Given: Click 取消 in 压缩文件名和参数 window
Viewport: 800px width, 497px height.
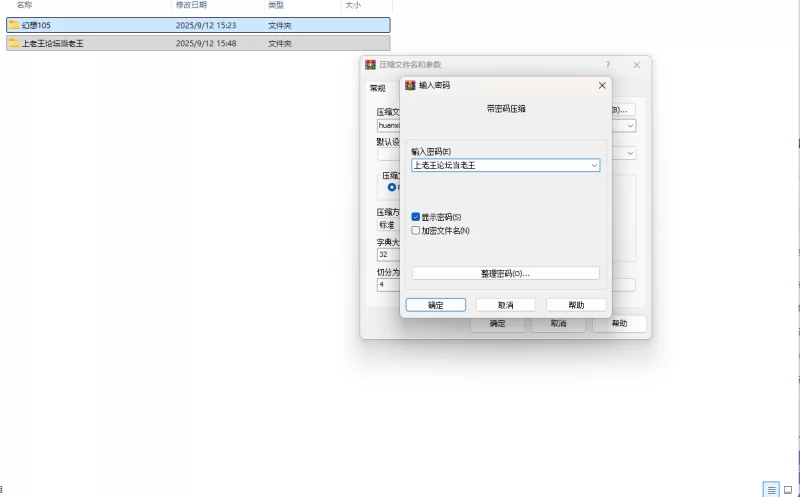Looking at the screenshot, I should [x=558, y=324].
